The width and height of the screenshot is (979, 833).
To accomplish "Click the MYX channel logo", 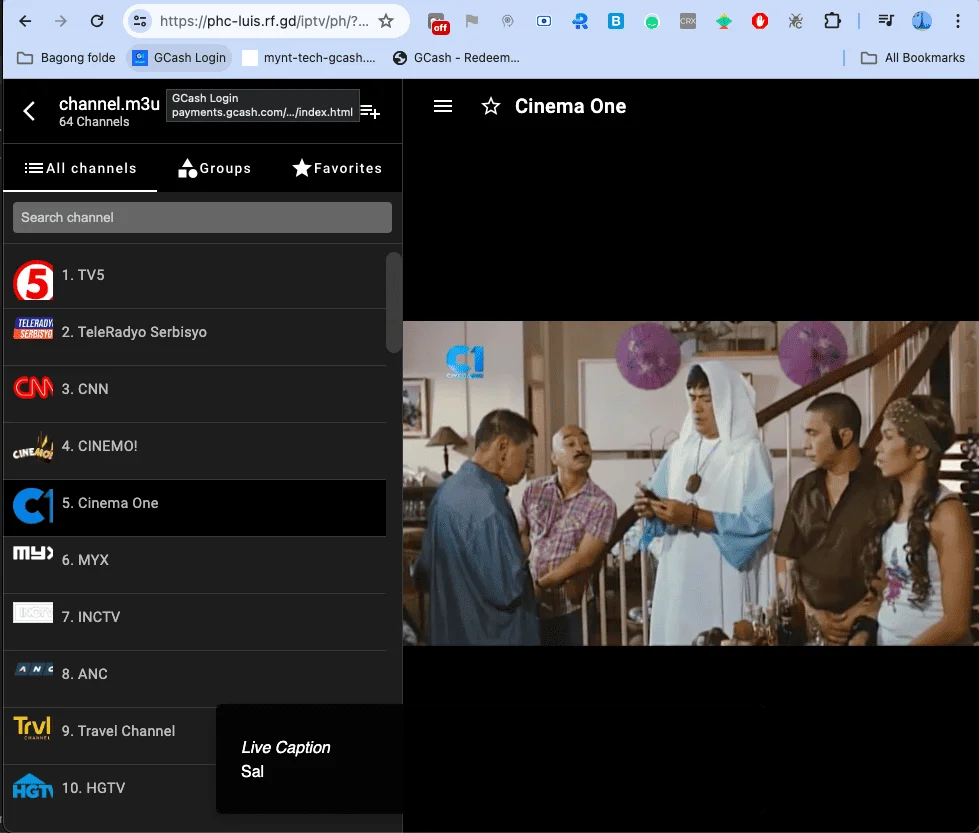I will pos(33,553).
